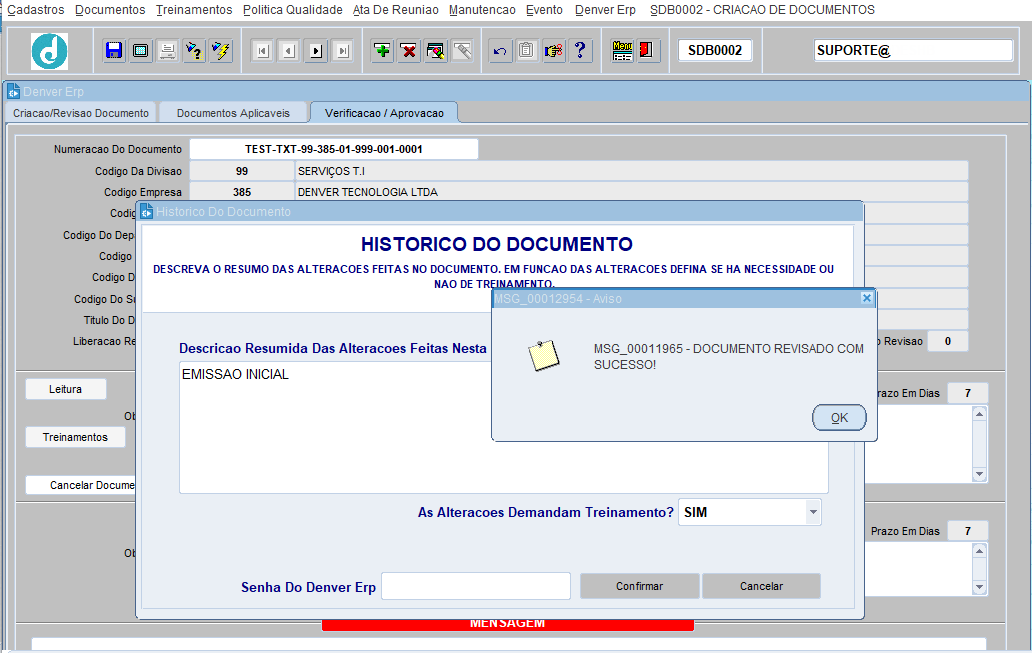Go to previous record arrow icon
The height and width of the screenshot is (653, 1032).
(x=289, y=51)
